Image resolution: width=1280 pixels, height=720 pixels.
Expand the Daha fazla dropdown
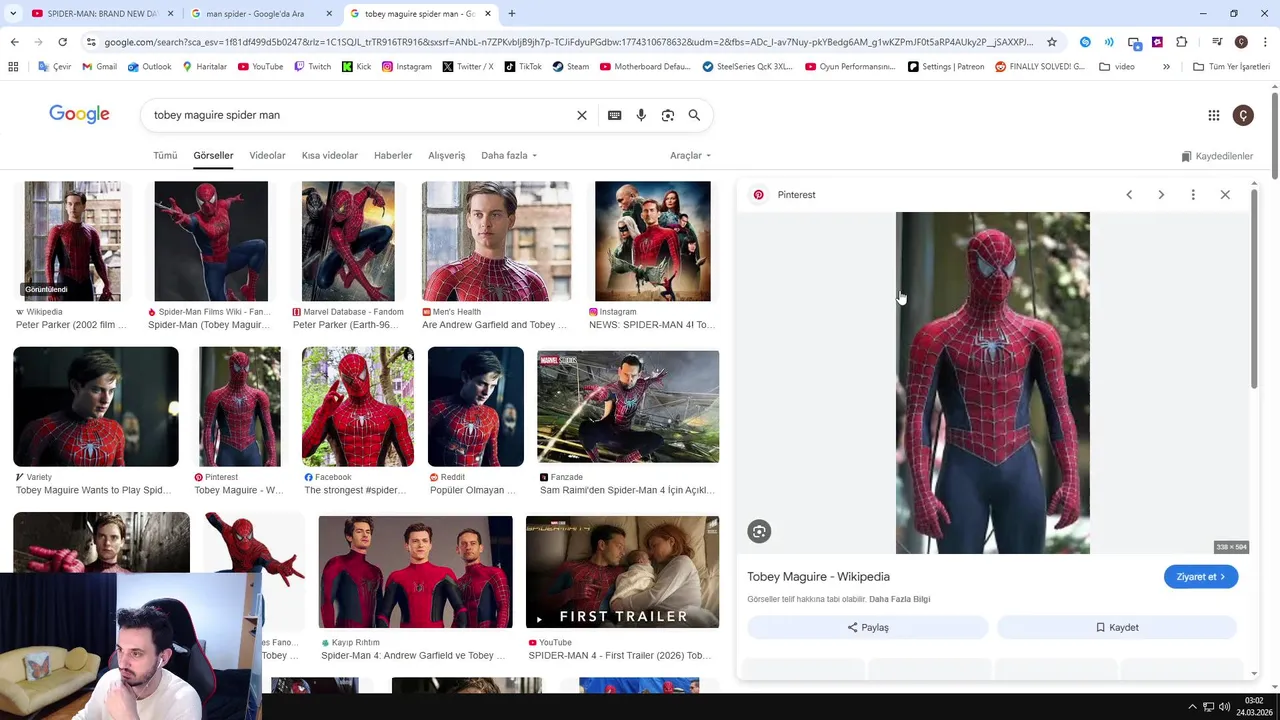tap(509, 156)
